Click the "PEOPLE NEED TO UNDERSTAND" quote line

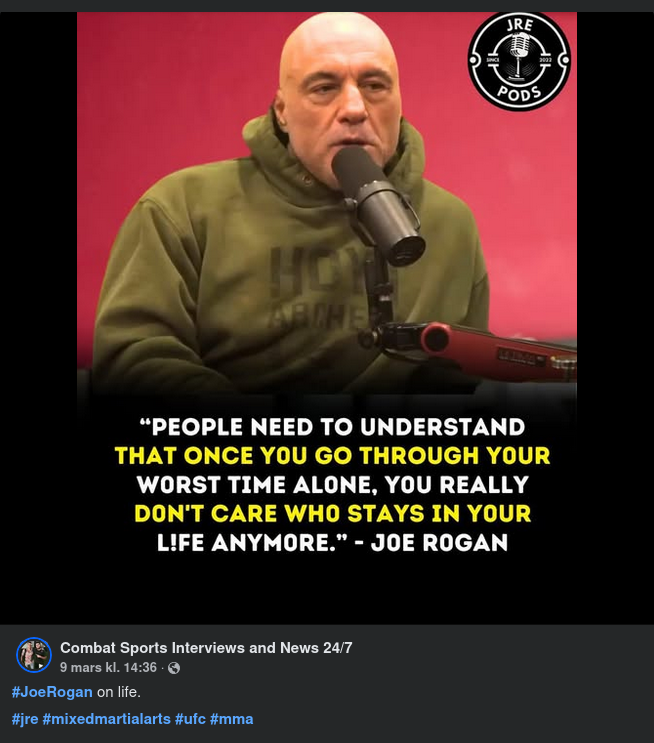point(333,426)
